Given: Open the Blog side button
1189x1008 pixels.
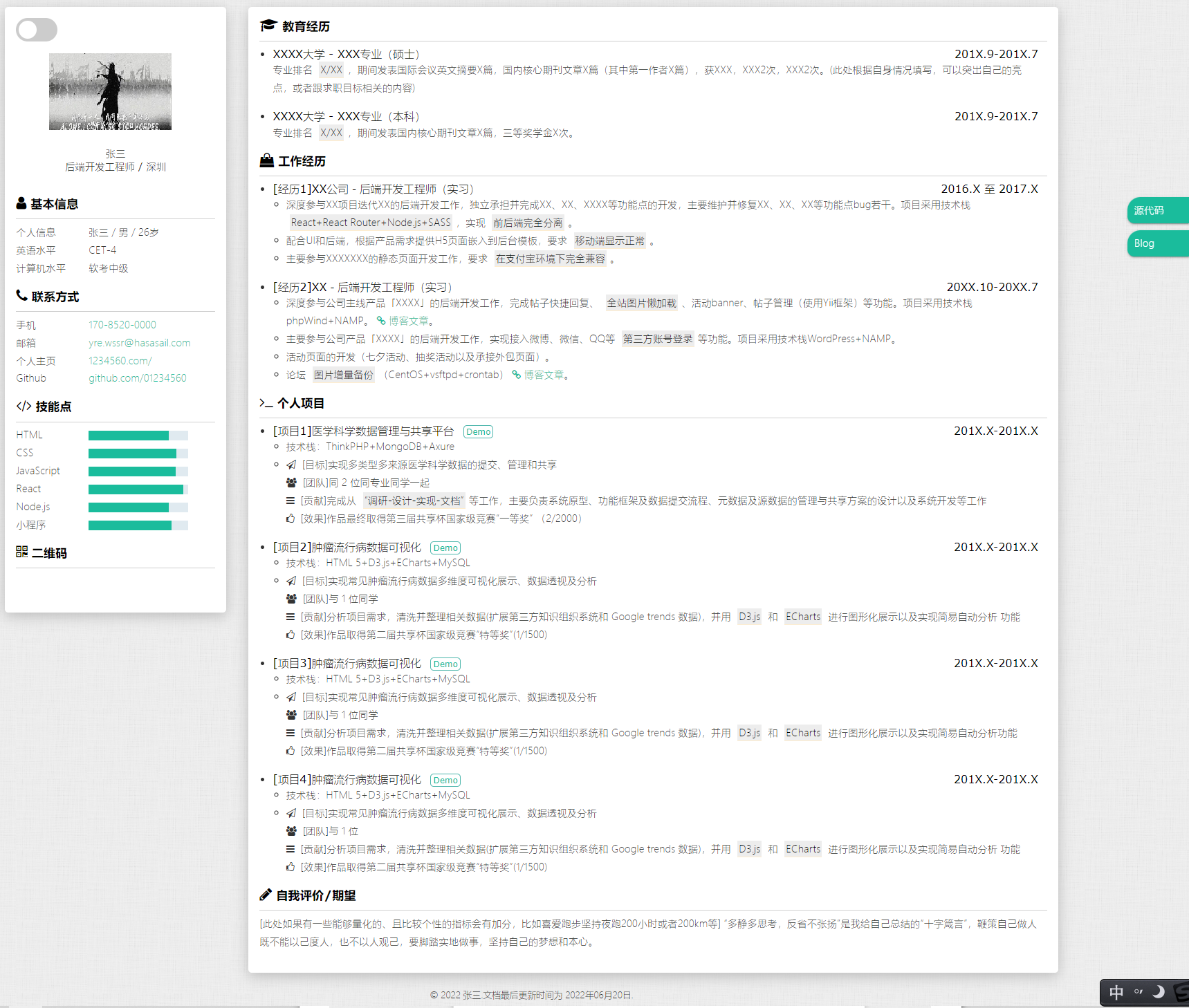Looking at the screenshot, I should 1157,243.
